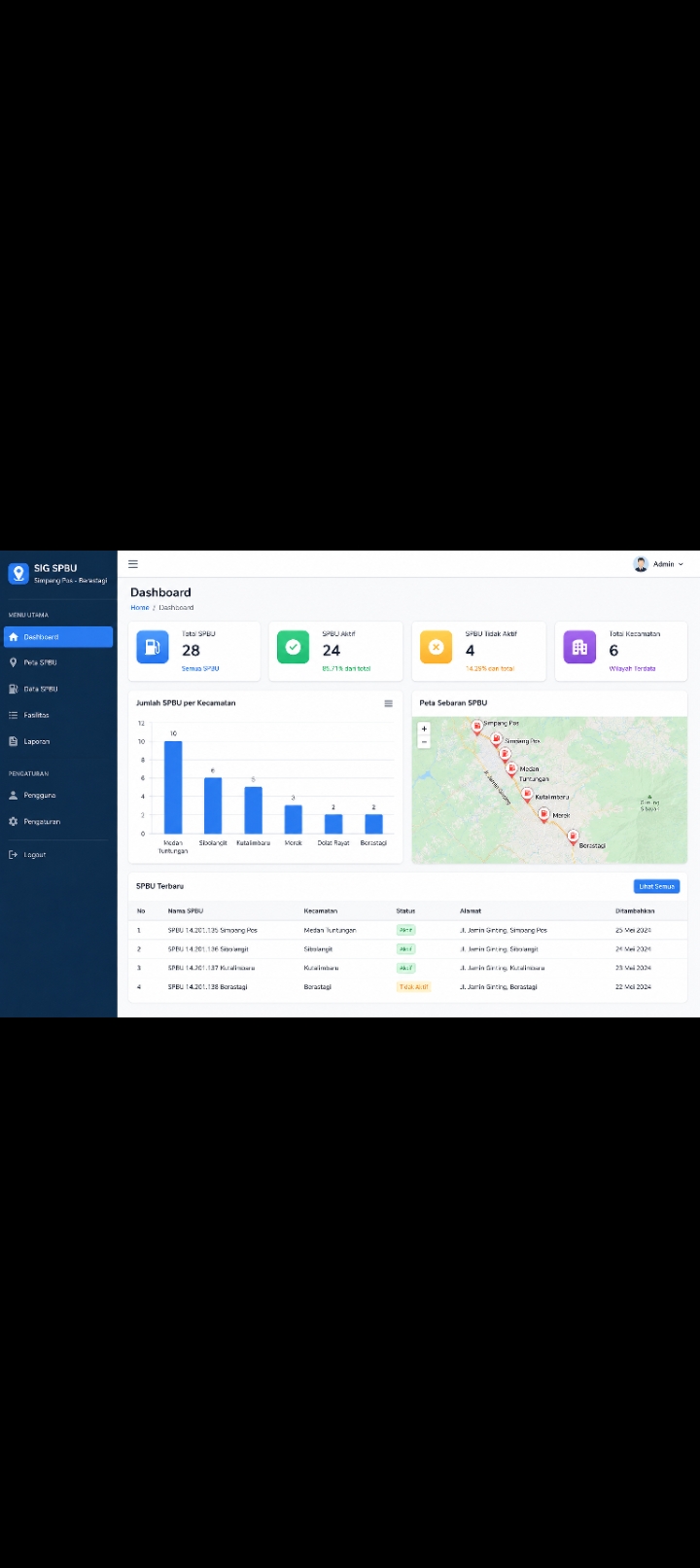Screen dimensions: 700x1568
Task: Click the Pengaturan gear icon
Action: tap(14, 822)
